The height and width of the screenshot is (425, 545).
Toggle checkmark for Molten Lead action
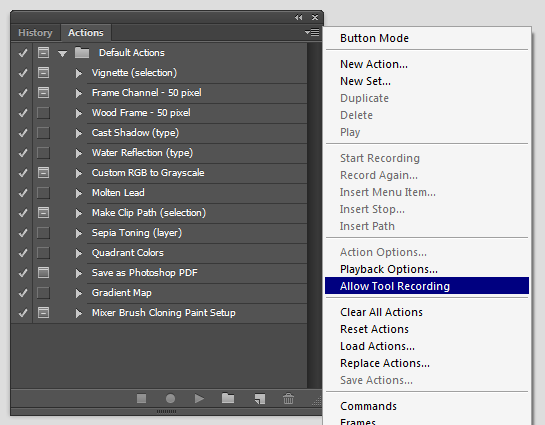pyautogui.click(x=23, y=193)
